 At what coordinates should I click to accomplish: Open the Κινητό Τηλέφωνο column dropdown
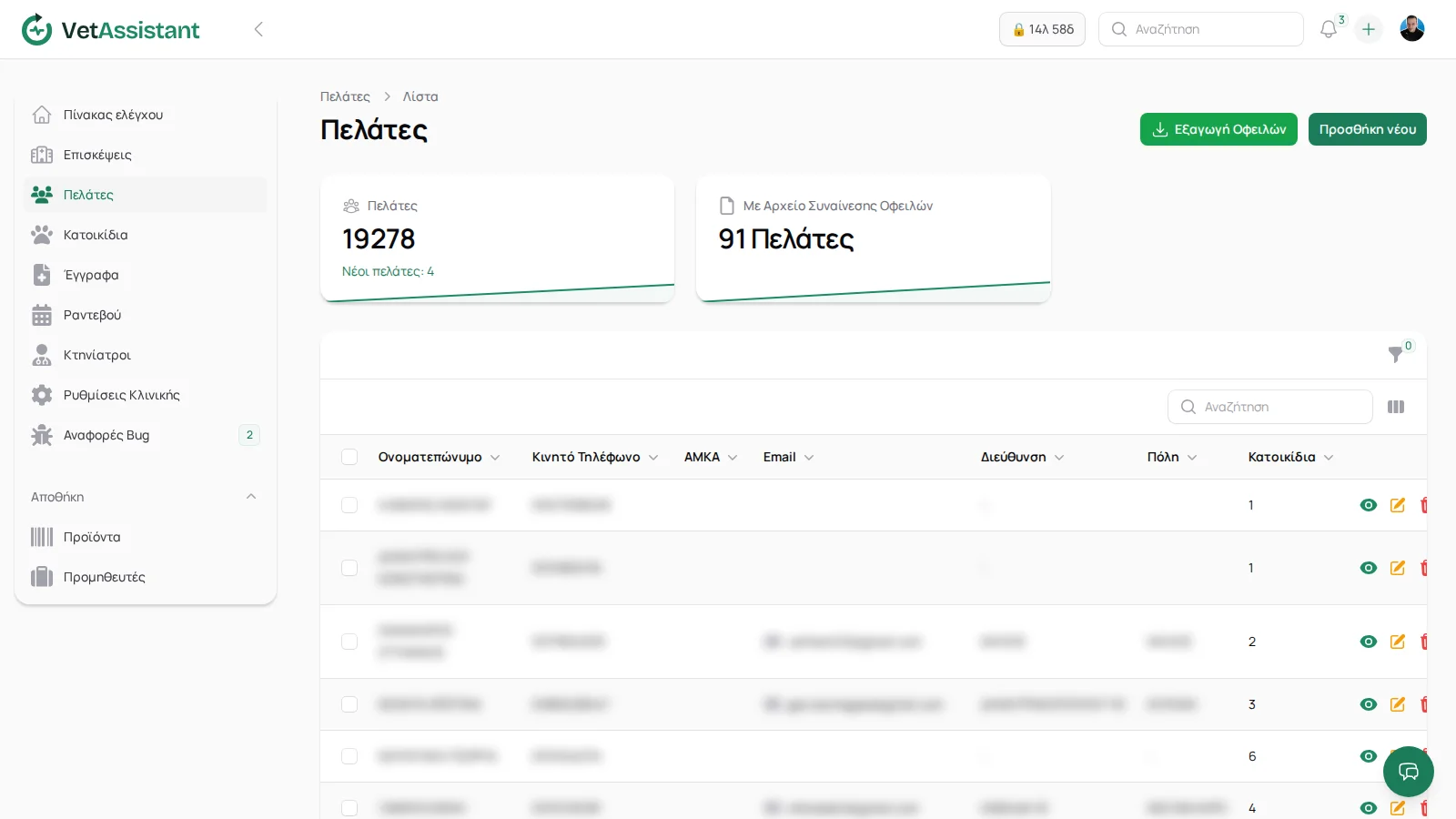(653, 458)
